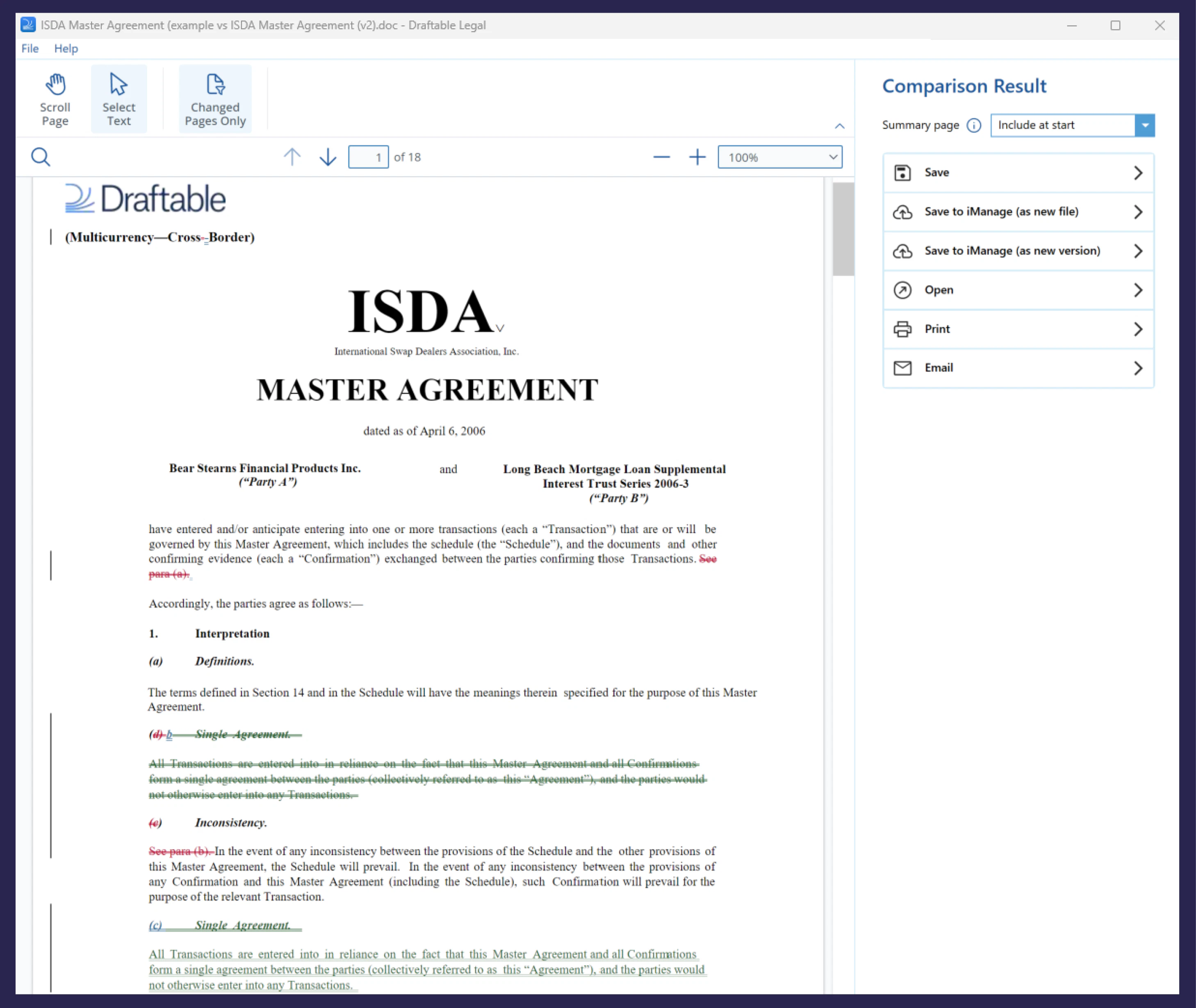
Task: Go to next page with down arrow
Action: (x=328, y=157)
